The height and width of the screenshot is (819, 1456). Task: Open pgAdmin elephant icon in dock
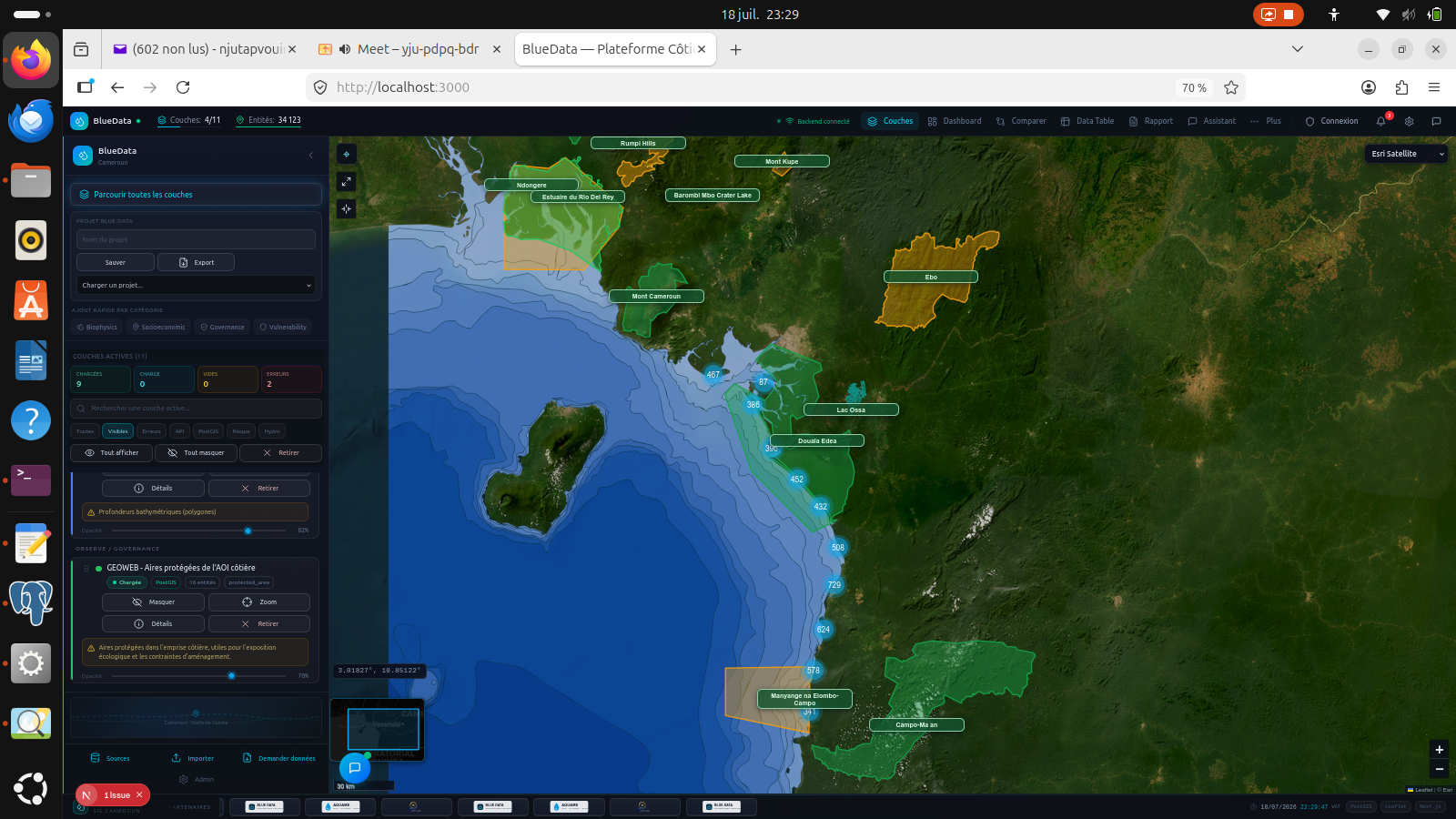click(x=31, y=602)
